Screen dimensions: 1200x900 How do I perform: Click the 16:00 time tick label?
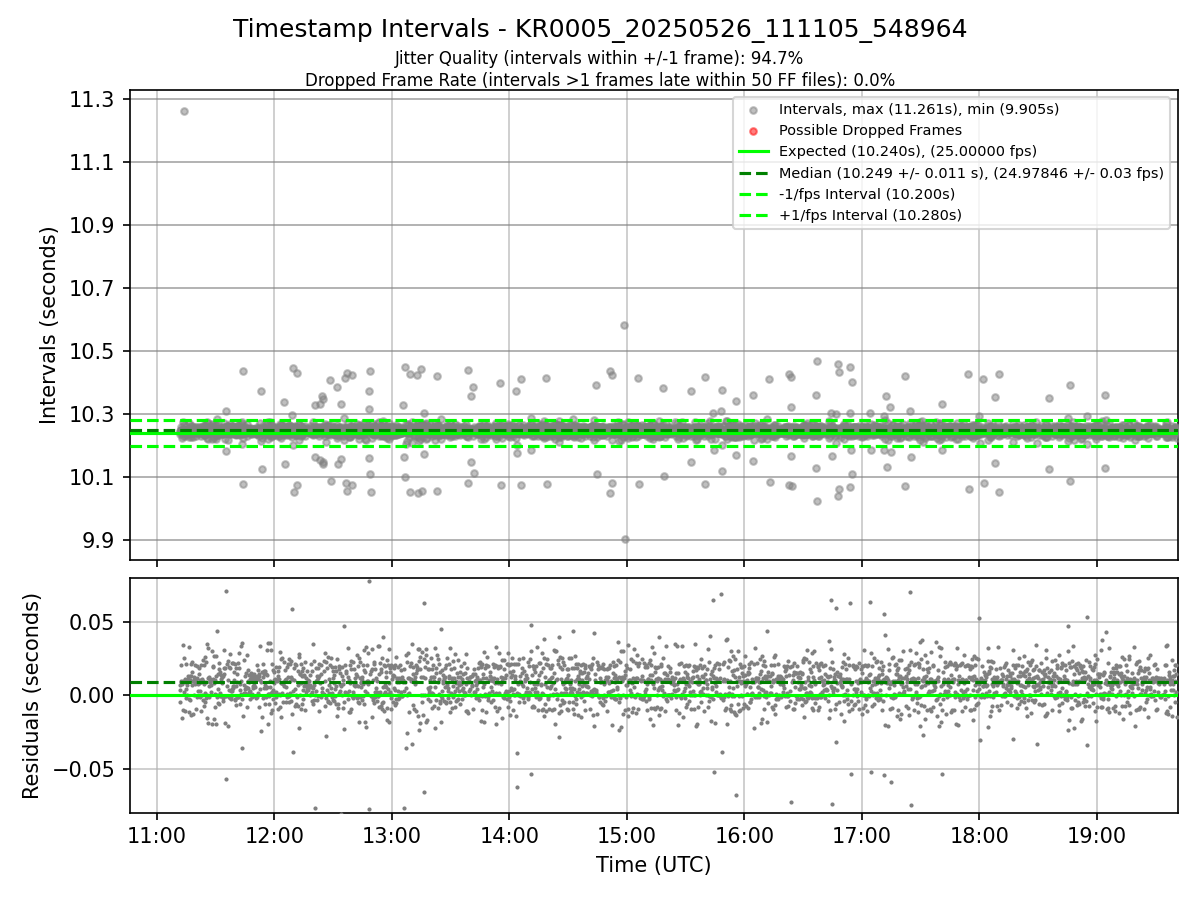(744, 835)
